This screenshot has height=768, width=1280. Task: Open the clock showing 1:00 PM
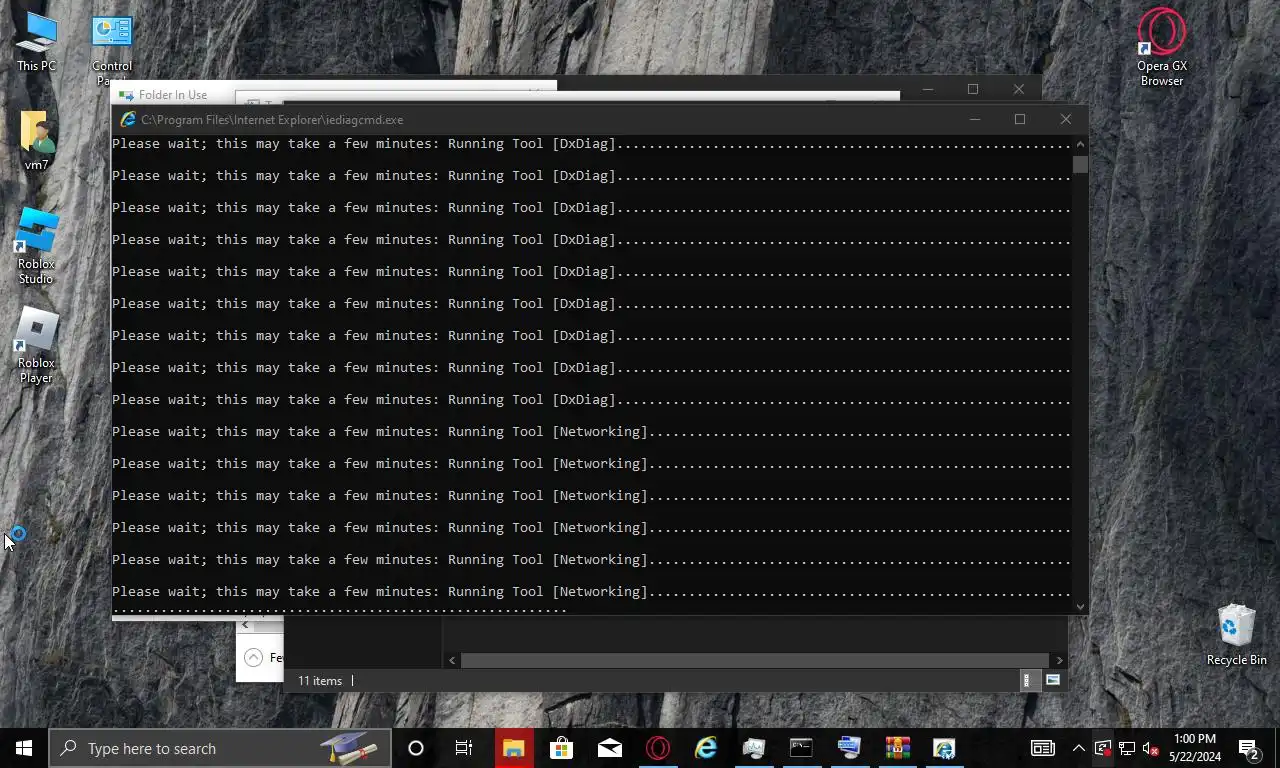(1195, 748)
